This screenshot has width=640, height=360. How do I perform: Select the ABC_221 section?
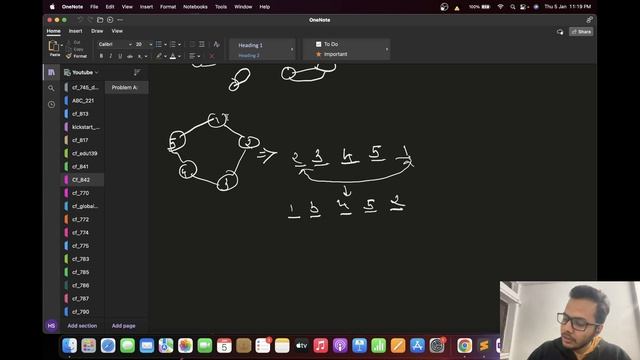point(83,100)
